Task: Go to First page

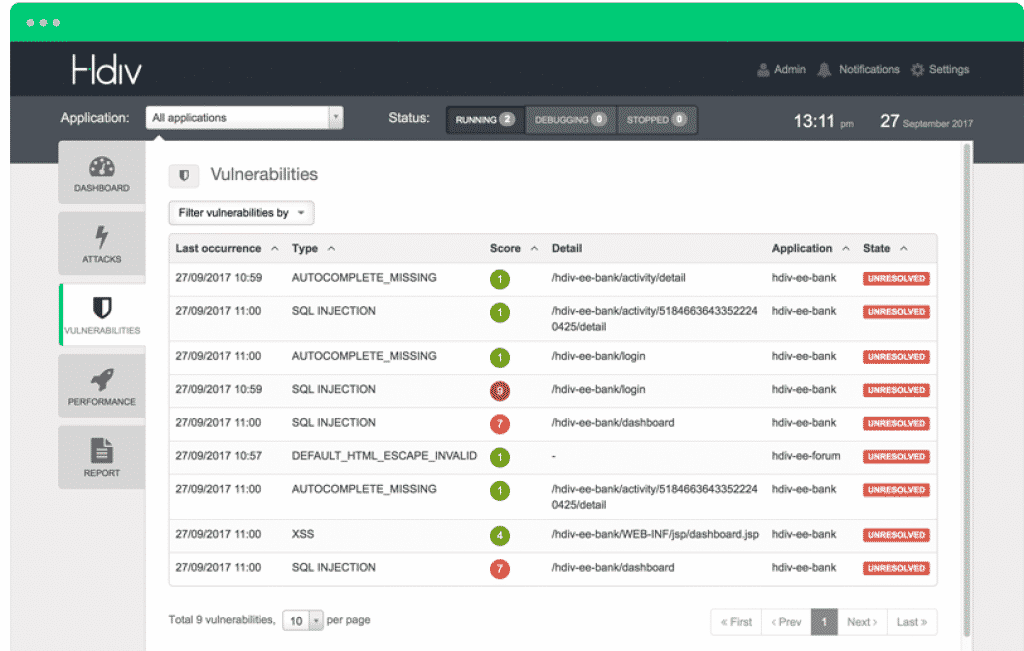Action: click(736, 622)
